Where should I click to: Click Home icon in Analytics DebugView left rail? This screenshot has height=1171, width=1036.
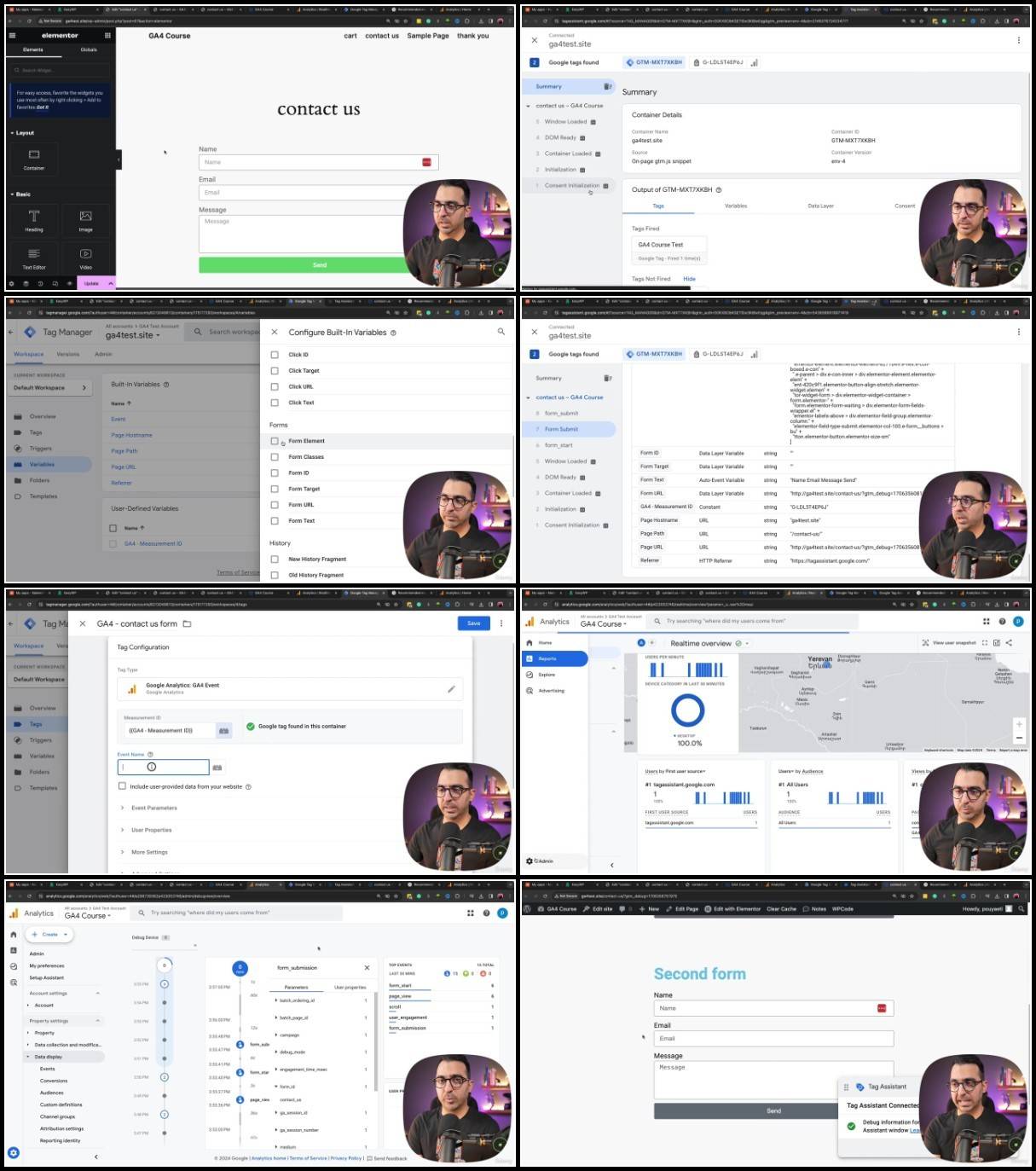pyautogui.click(x=14, y=935)
